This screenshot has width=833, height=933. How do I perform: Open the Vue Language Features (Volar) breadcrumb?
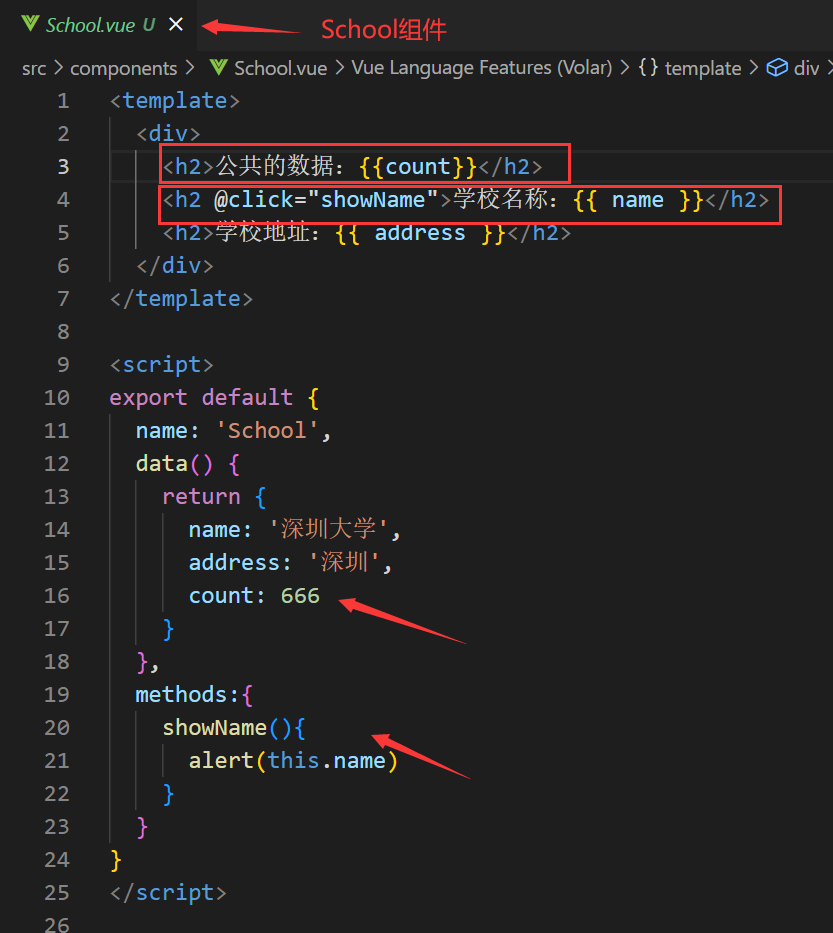coord(481,68)
